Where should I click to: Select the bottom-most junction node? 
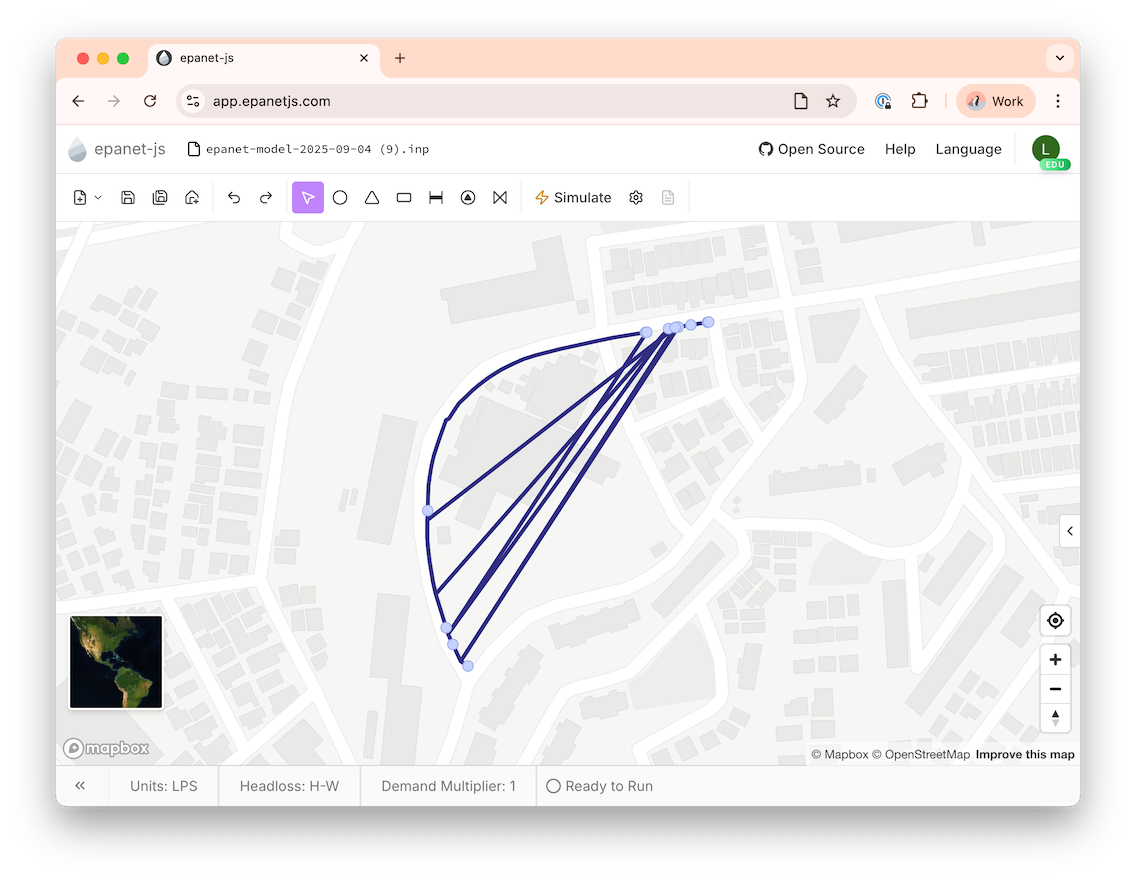pos(468,666)
